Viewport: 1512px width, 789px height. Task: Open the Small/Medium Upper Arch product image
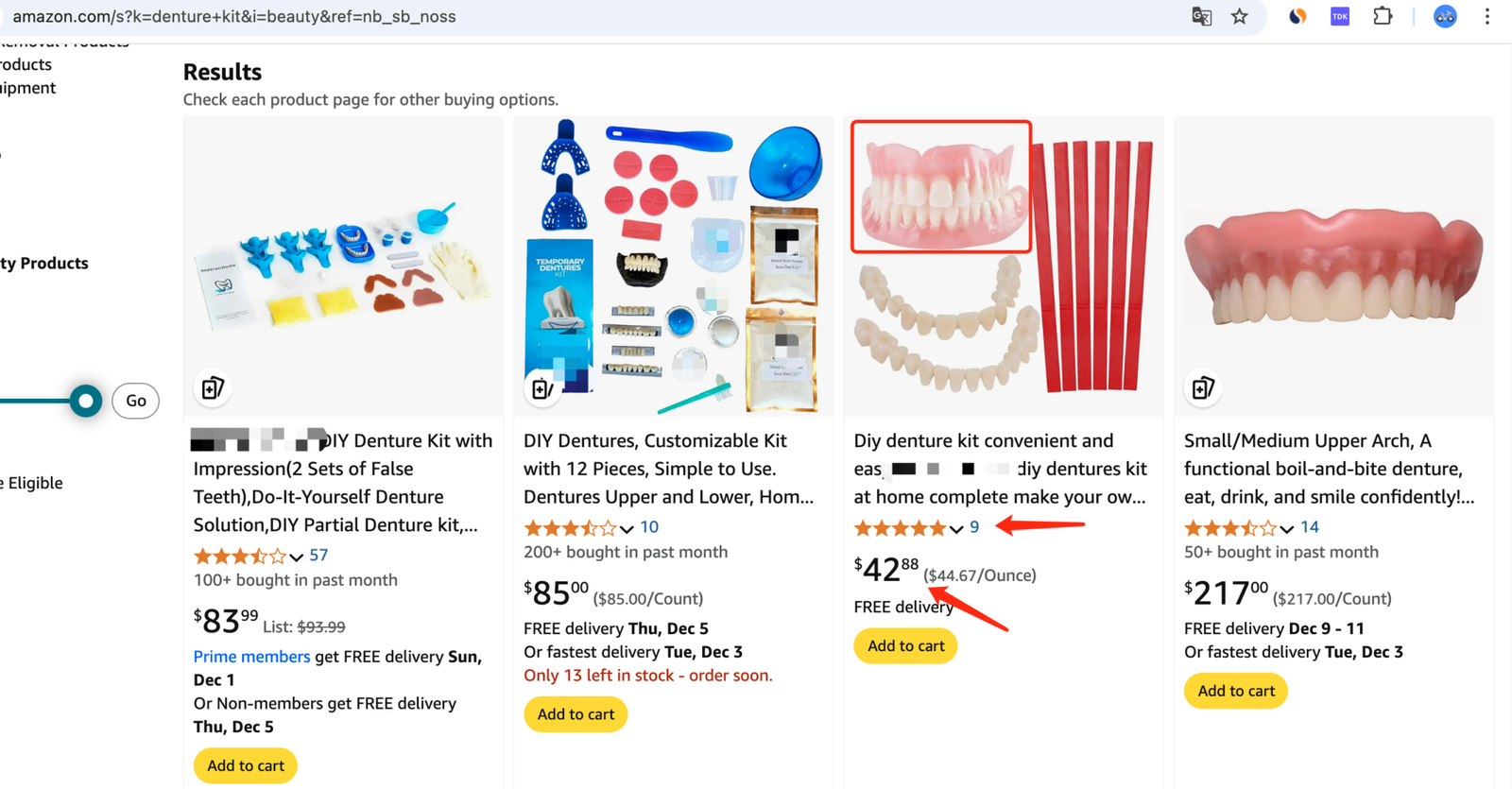click(x=1333, y=266)
